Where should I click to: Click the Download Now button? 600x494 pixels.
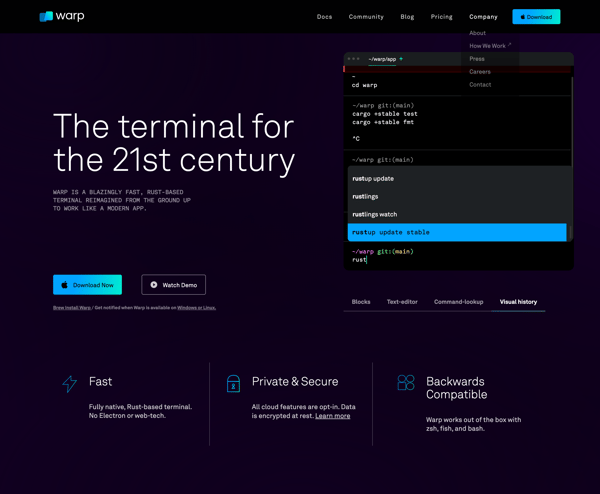click(x=87, y=285)
